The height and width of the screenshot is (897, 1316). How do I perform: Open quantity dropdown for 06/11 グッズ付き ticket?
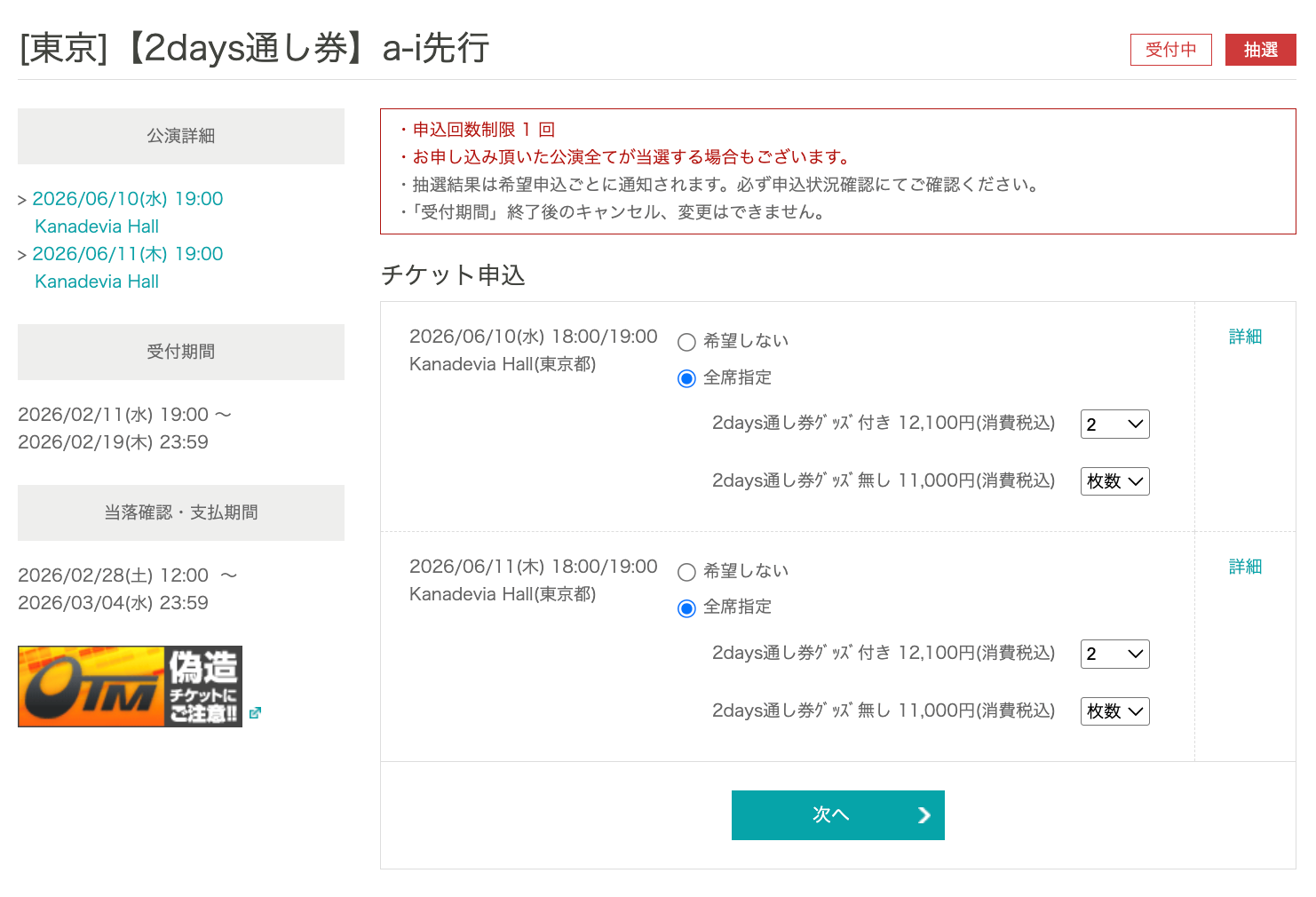[x=1114, y=655]
